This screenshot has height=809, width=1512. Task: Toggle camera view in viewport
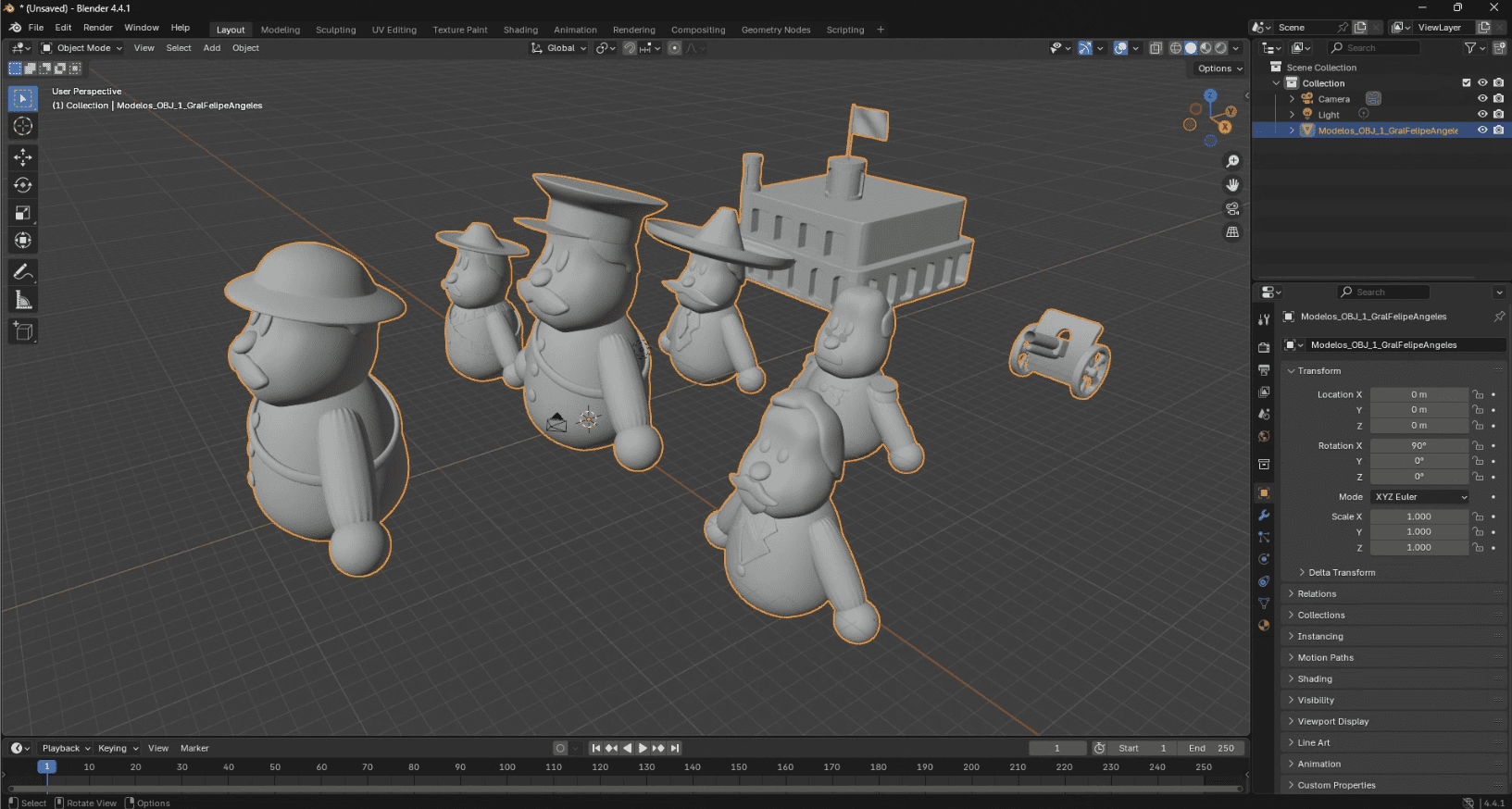[x=1232, y=208]
